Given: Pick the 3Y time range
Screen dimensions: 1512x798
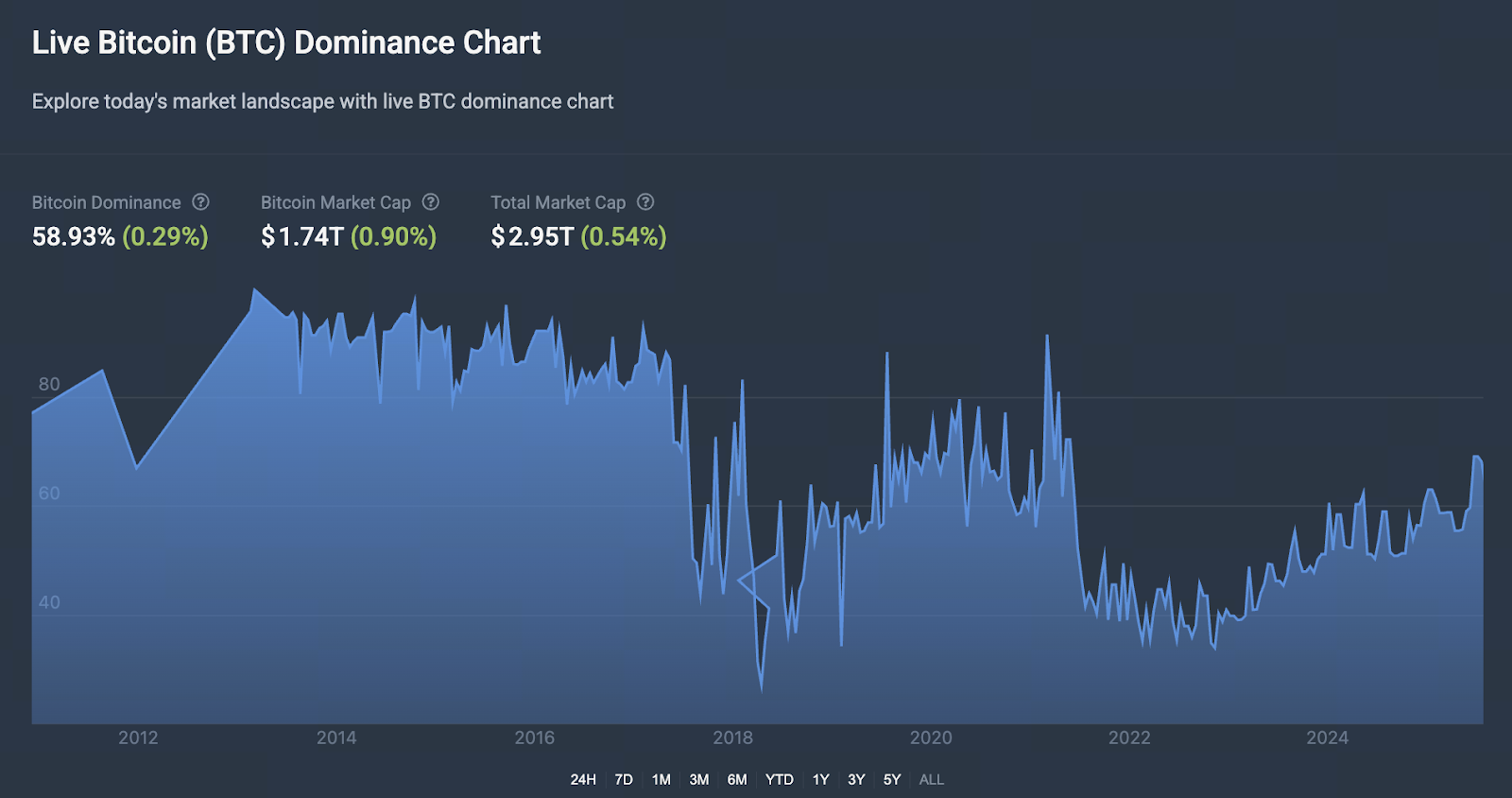Looking at the screenshot, I should click(856, 780).
